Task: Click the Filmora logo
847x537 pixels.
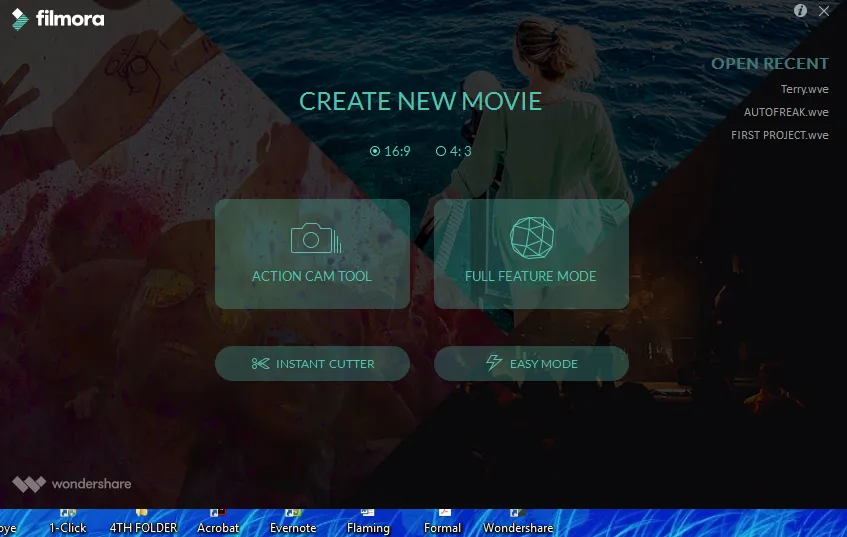Action: point(58,19)
